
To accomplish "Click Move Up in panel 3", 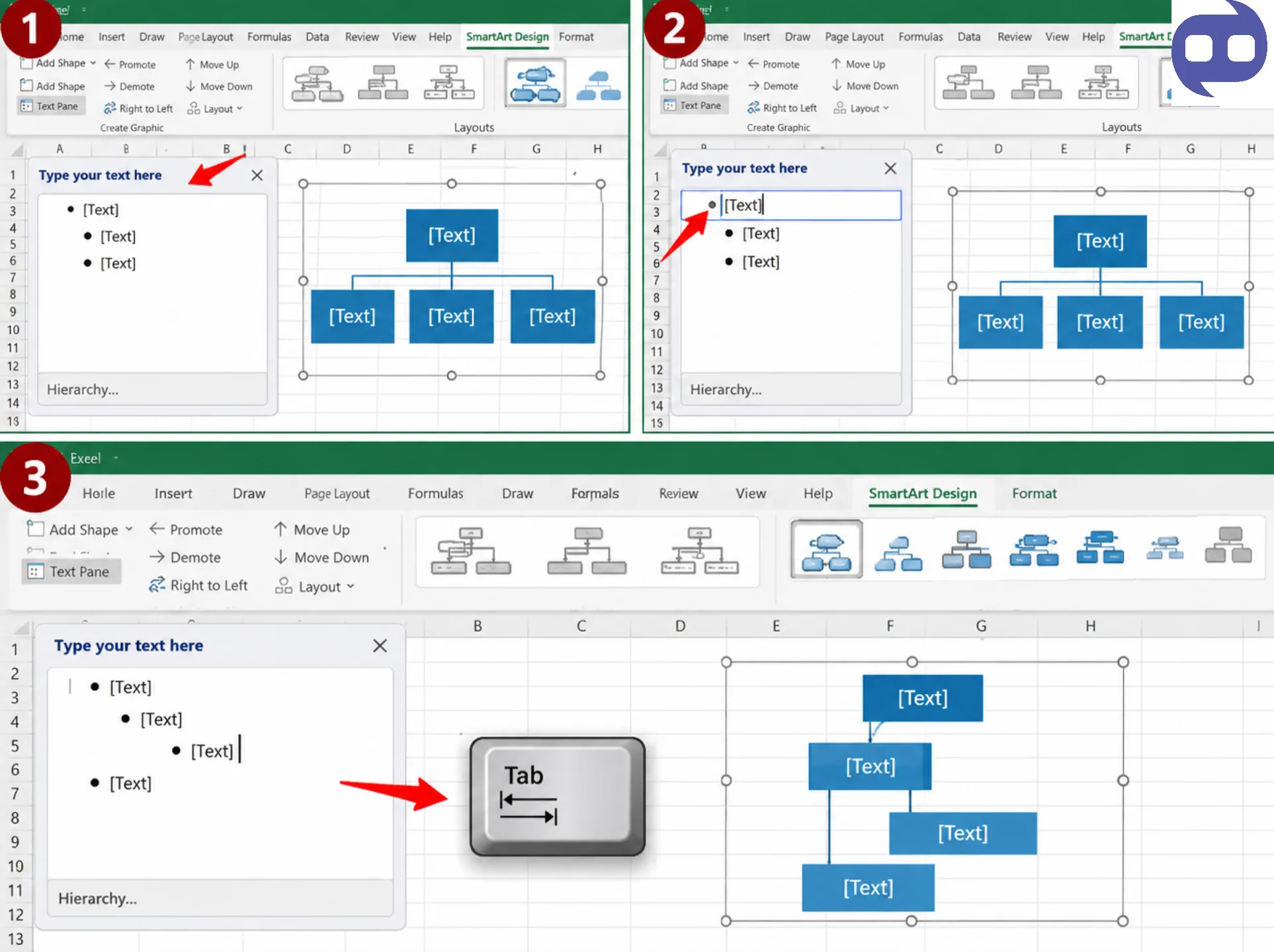I will click(312, 529).
